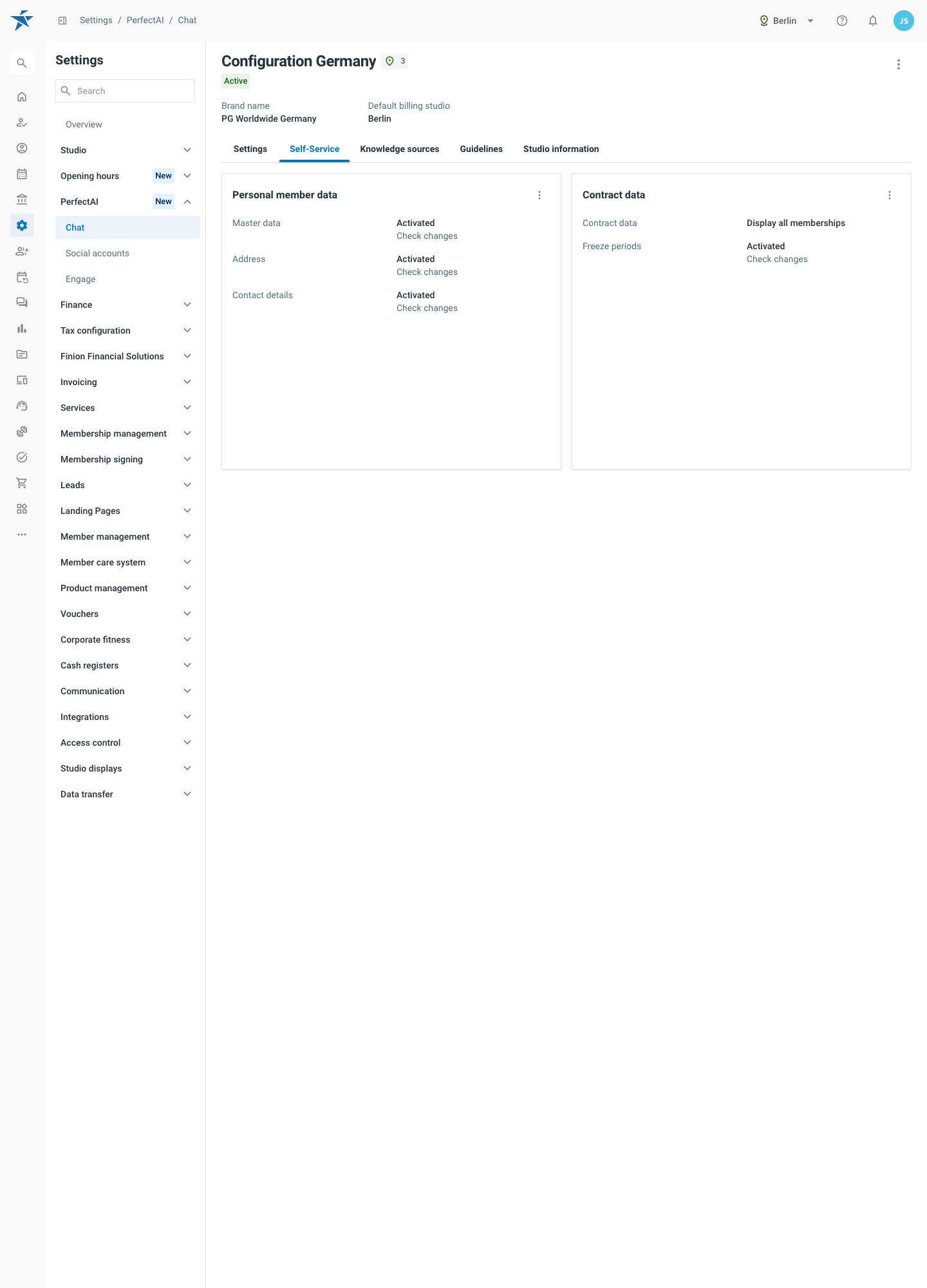Image resolution: width=927 pixels, height=1288 pixels.
Task: Expand the Data transfer section
Action: [x=126, y=794]
